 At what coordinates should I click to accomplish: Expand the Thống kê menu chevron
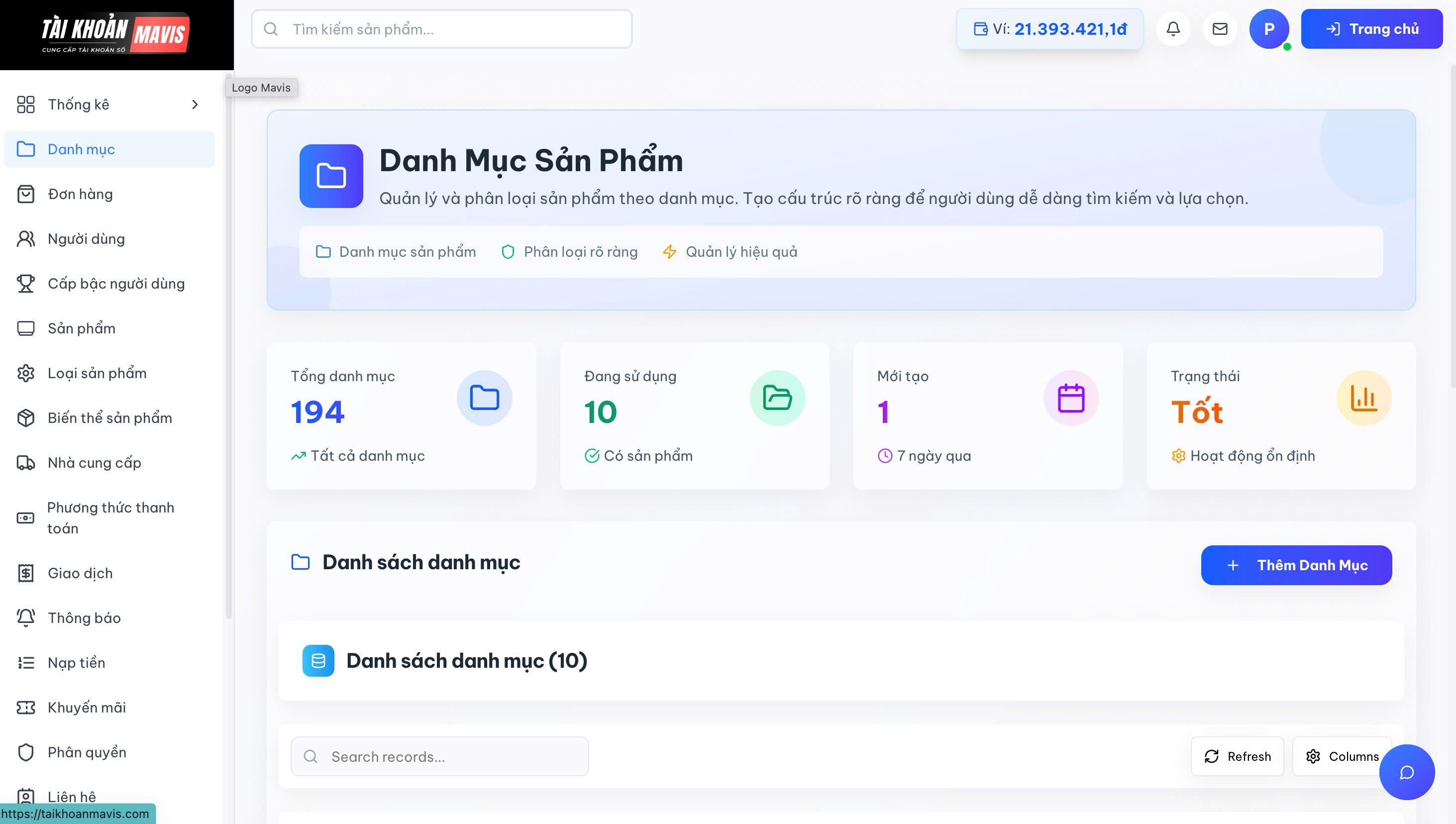click(x=195, y=104)
